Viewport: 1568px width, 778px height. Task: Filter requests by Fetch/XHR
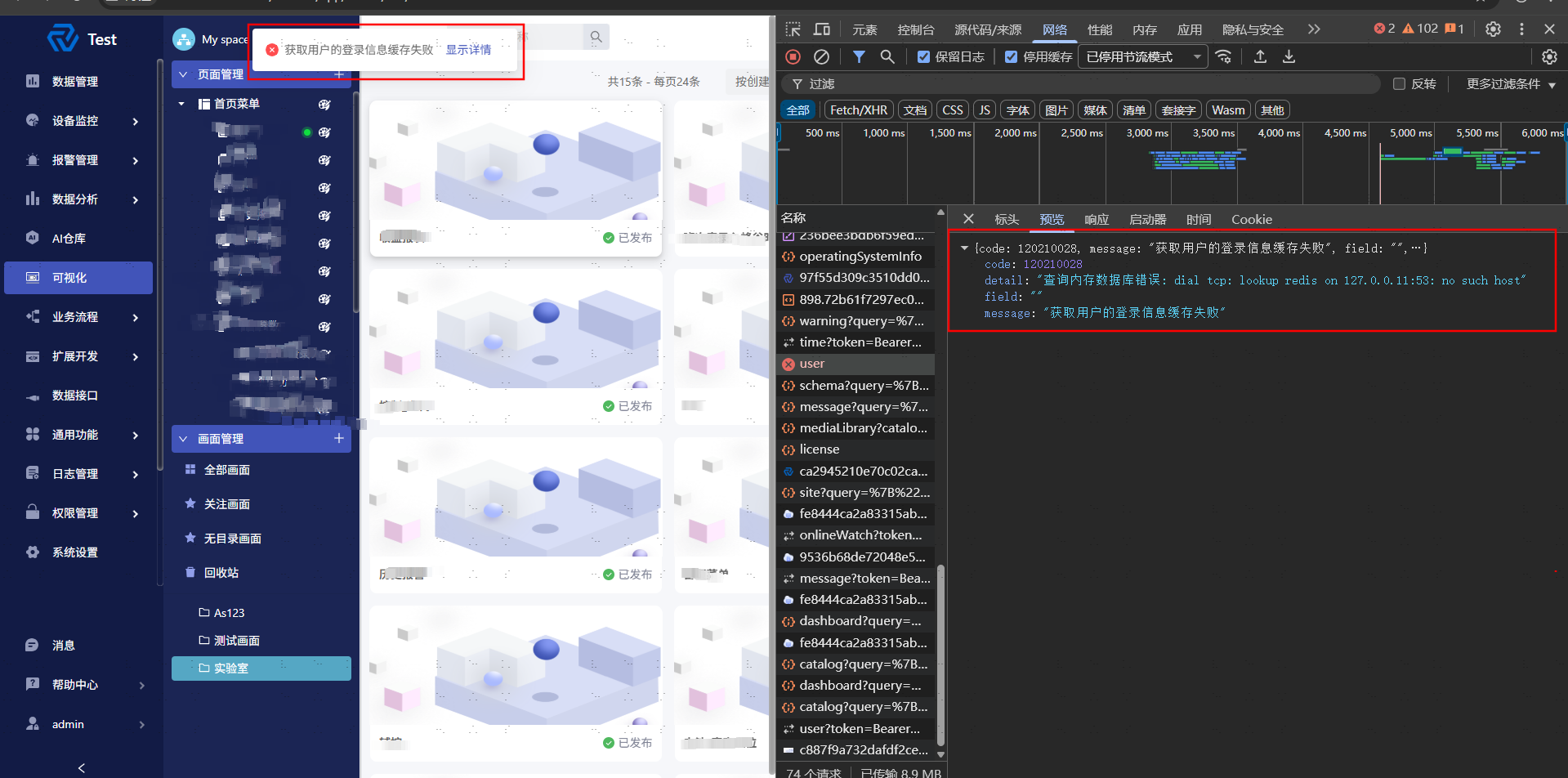pos(858,110)
